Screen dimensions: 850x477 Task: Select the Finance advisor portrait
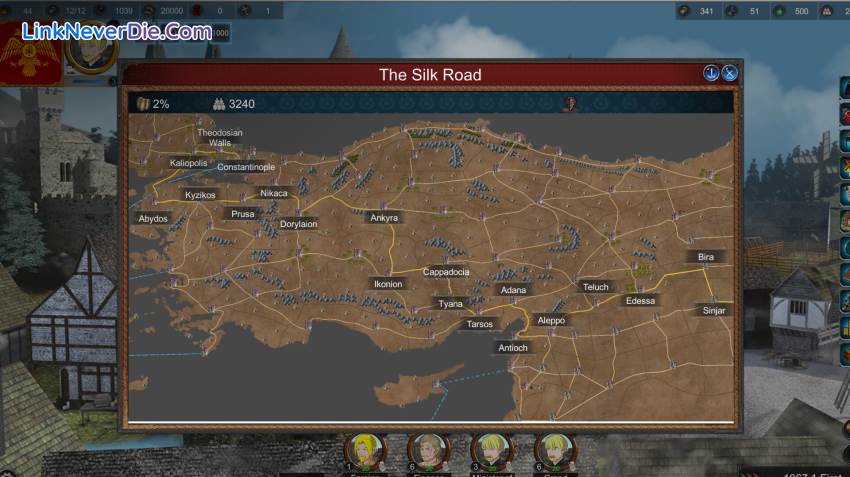click(429, 451)
